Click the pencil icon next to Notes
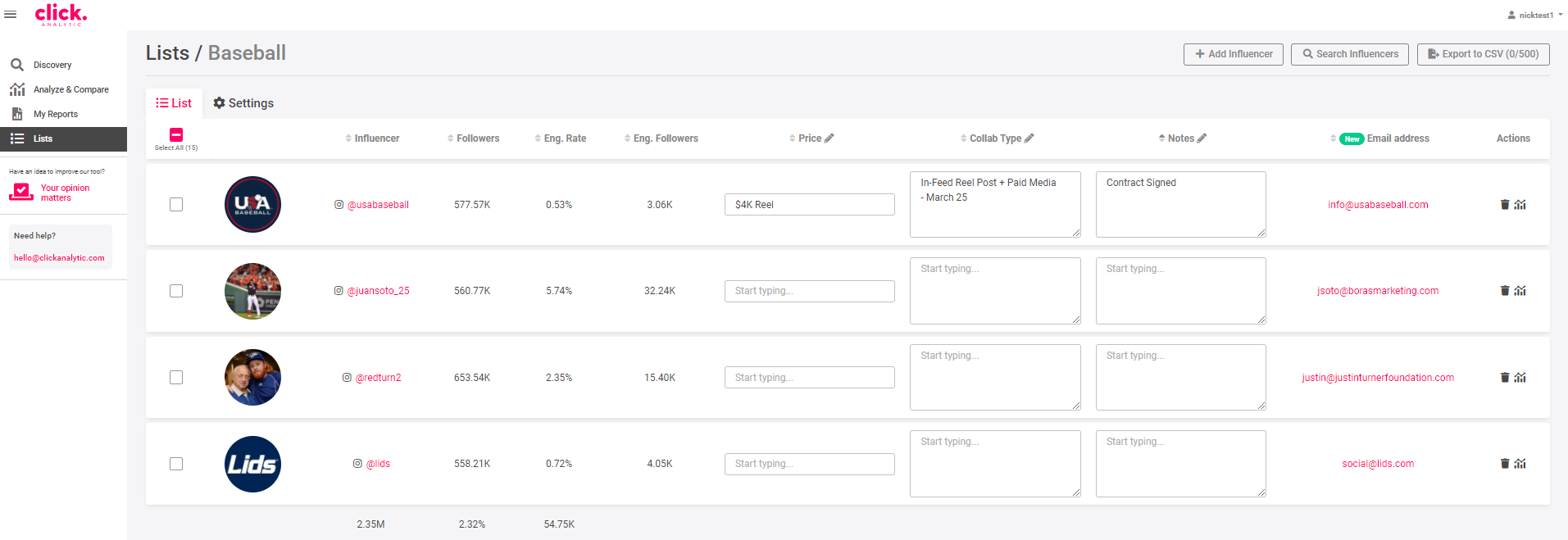 coord(1202,138)
